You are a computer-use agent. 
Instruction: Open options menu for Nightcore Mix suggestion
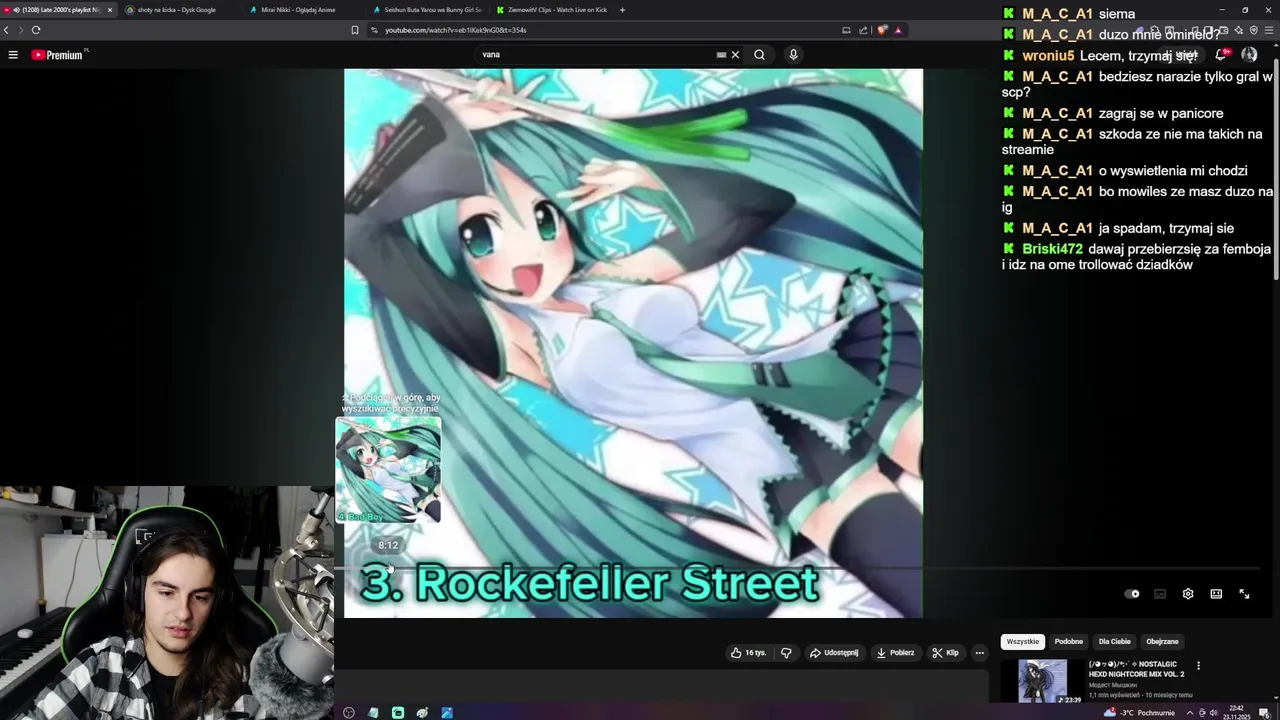click(x=1198, y=666)
